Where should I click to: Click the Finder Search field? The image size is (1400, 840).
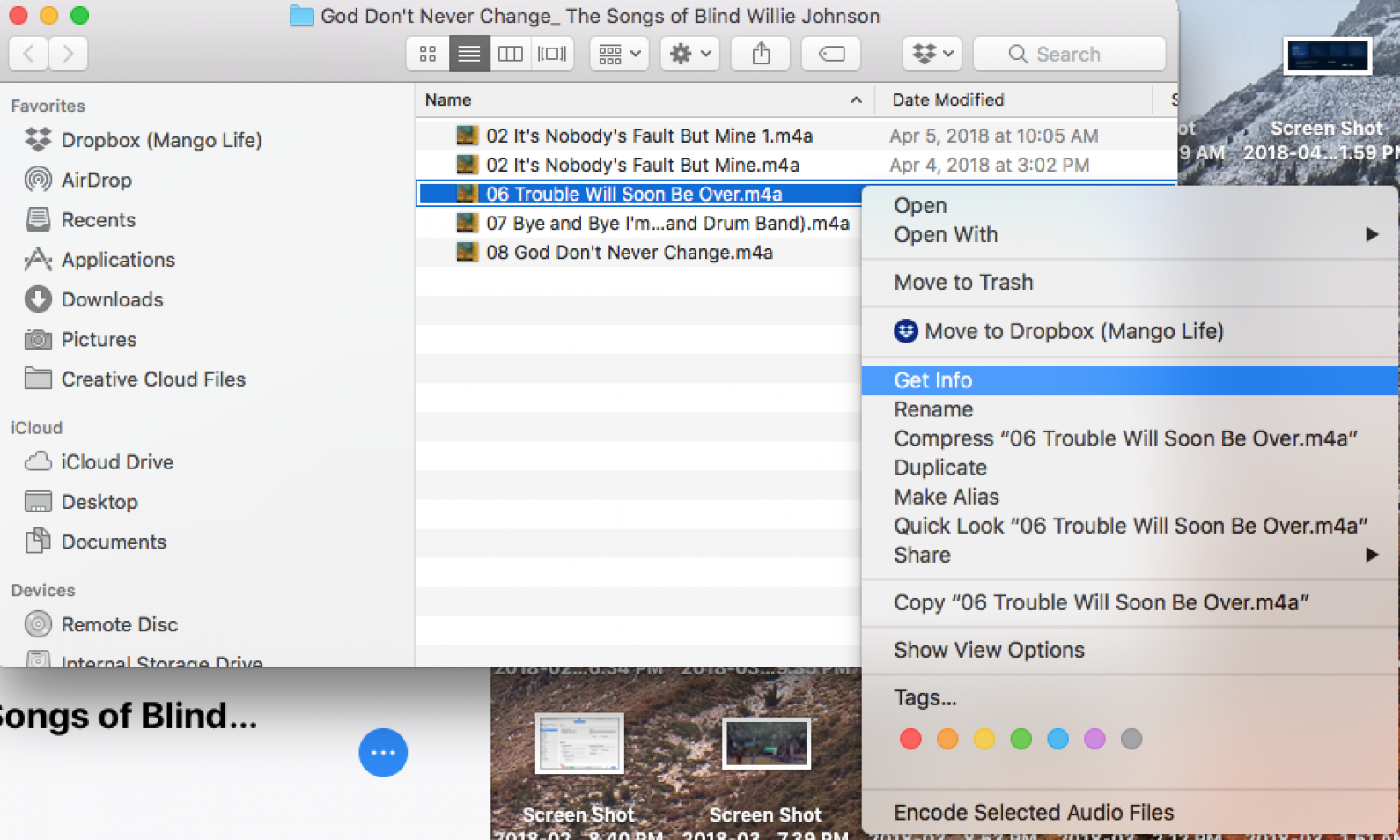1069,54
